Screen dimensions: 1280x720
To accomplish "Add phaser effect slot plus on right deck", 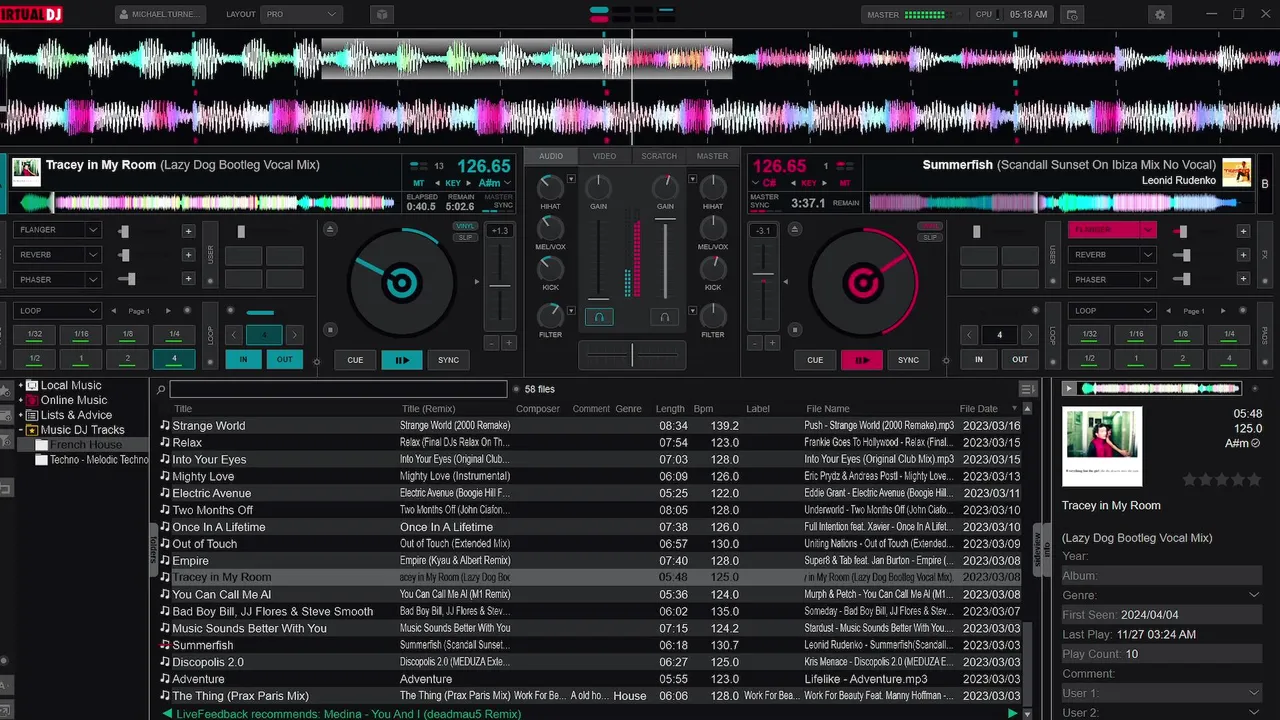I will point(1243,279).
